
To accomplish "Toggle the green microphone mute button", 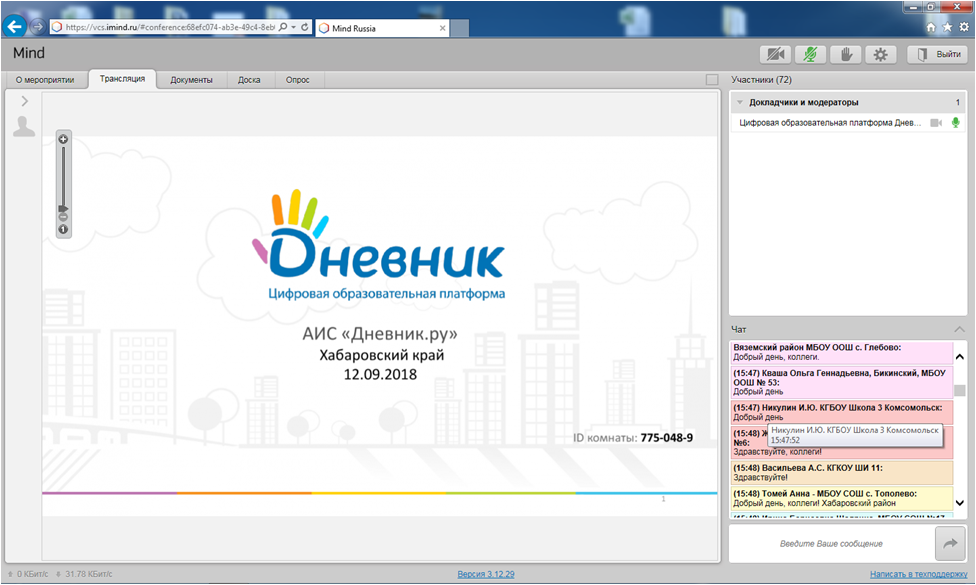I will (810, 55).
